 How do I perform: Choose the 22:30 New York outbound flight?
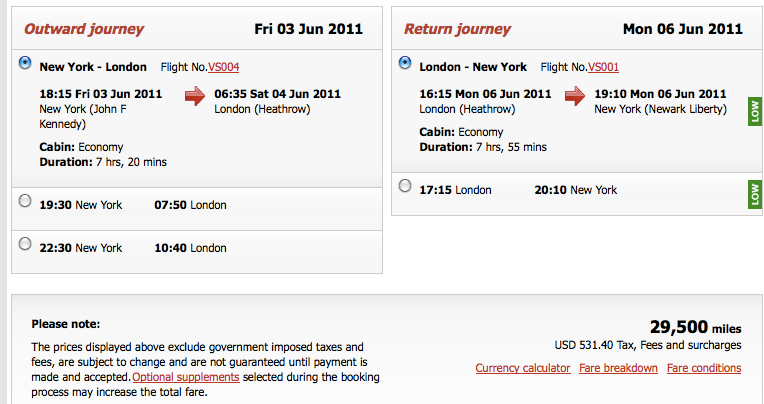coord(25,244)
